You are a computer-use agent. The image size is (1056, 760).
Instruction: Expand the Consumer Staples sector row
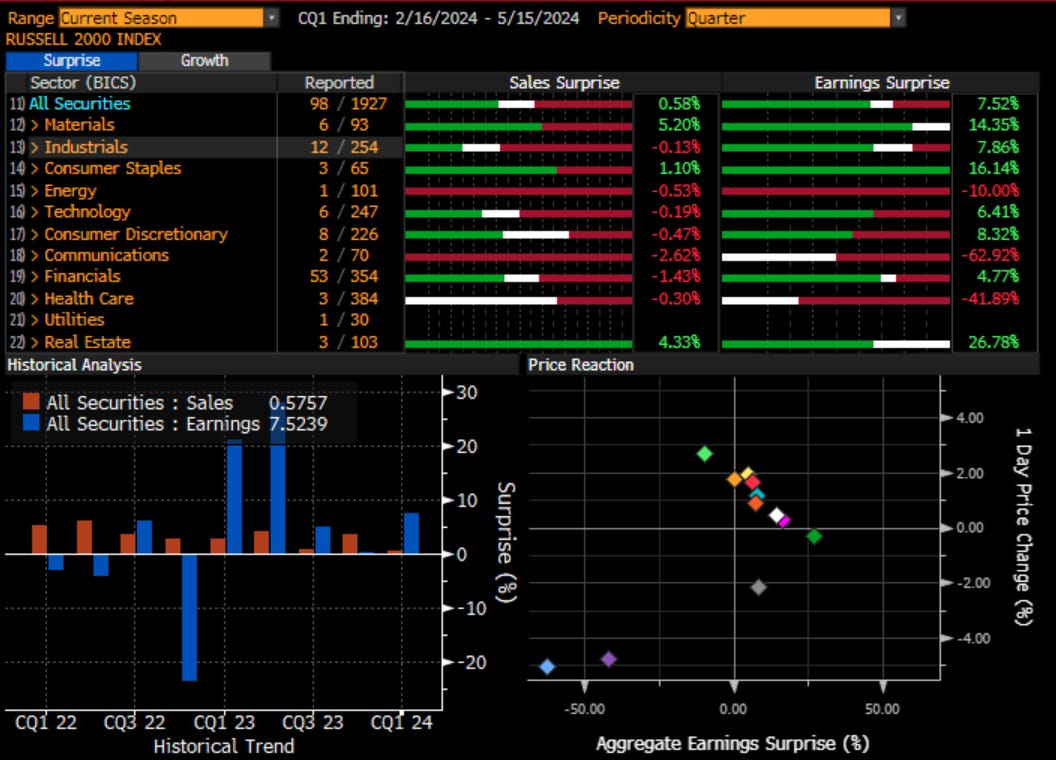(34, 168)
